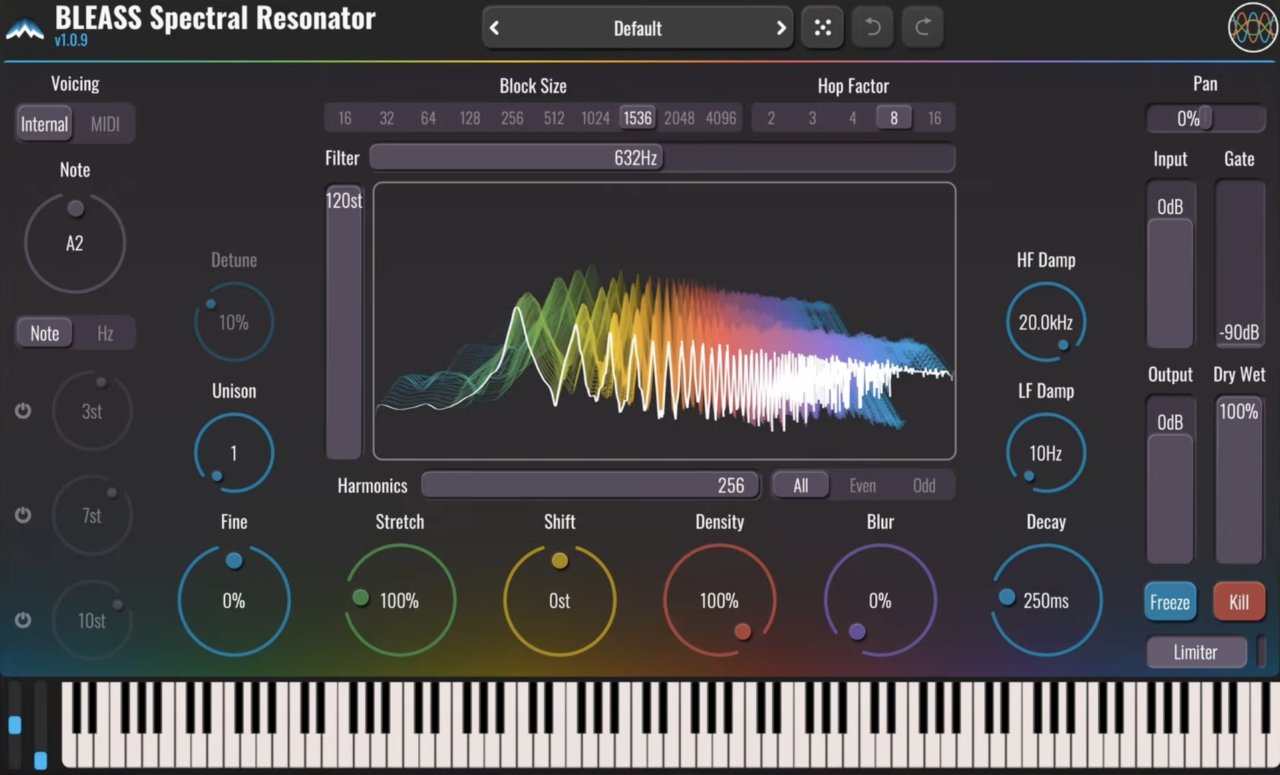
Task: Click the Filter 632Hz slider
Action: pyautogui.click(x=662, y=158)
